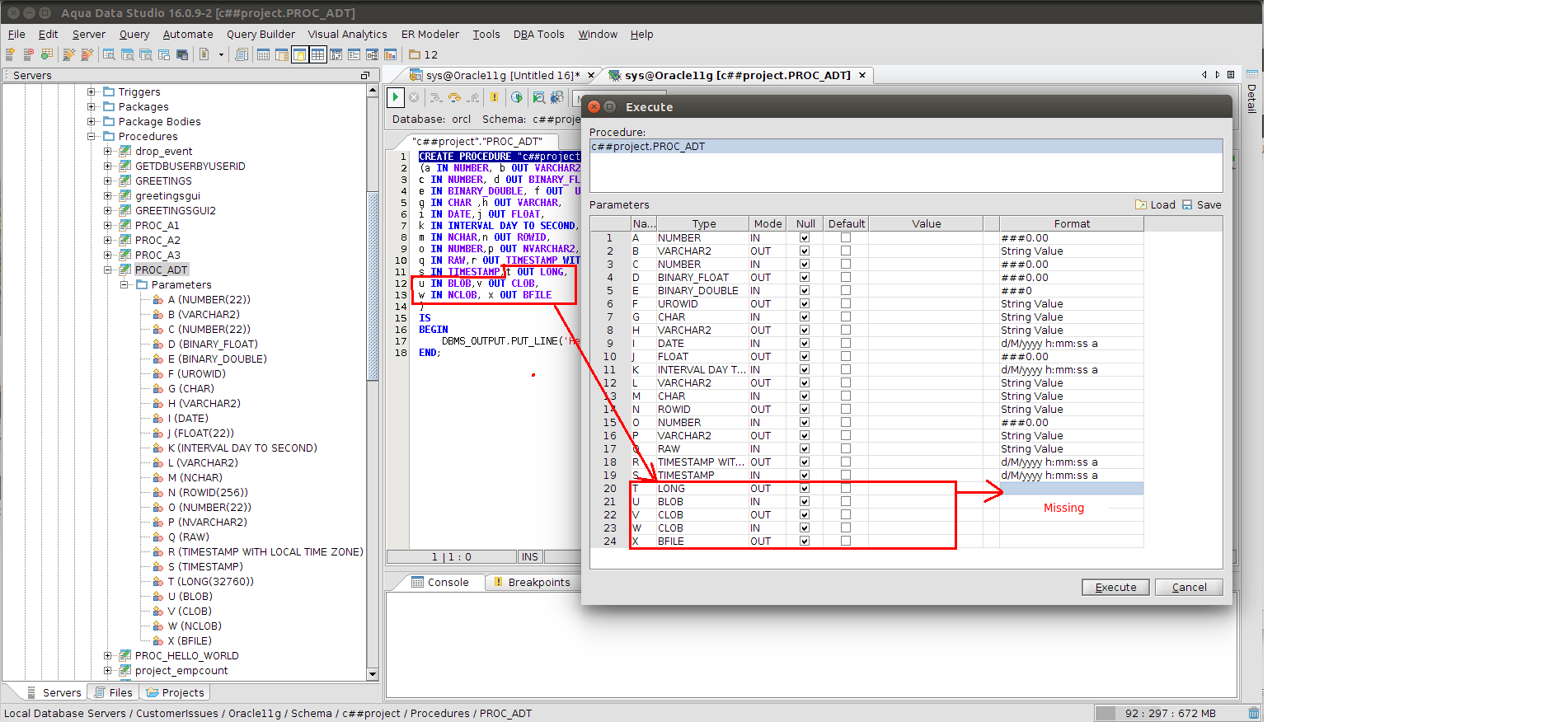
Task: Click the script scroll toolbar icon
Action: tap(242, 54)
